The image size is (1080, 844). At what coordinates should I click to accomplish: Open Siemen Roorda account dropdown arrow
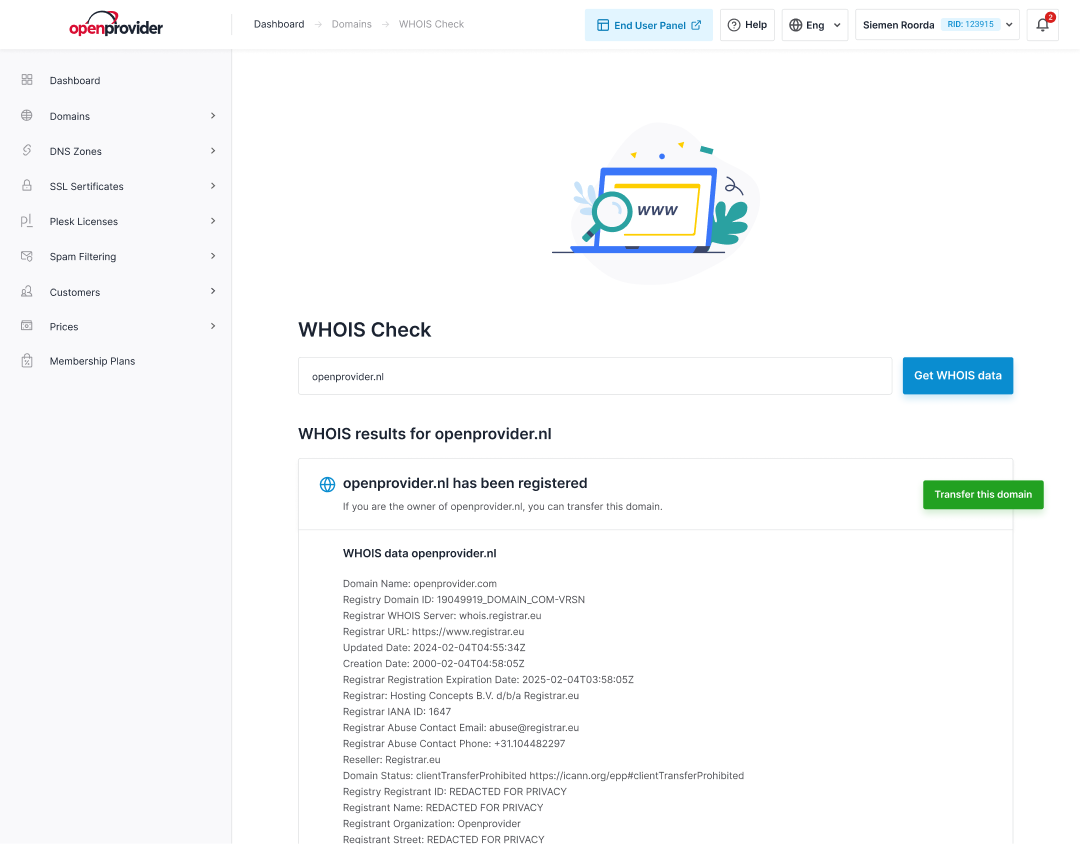coord(1009,25)
